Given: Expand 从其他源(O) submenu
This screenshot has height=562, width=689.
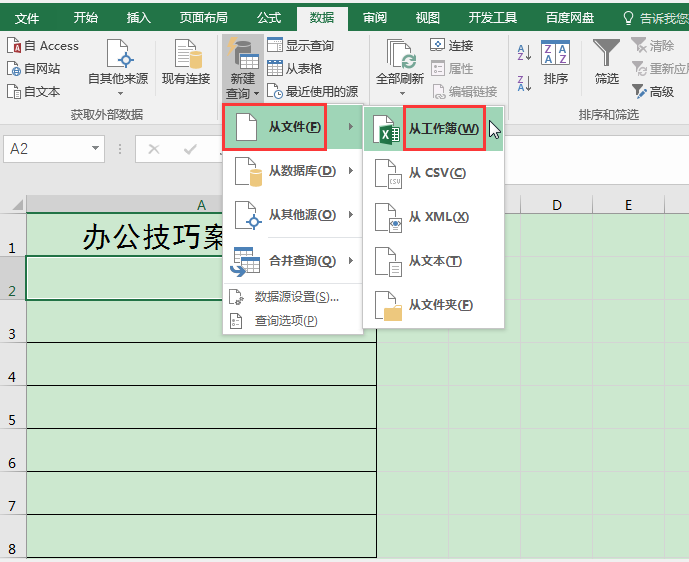Looking at the screenshot, I should tap(293, 215).
